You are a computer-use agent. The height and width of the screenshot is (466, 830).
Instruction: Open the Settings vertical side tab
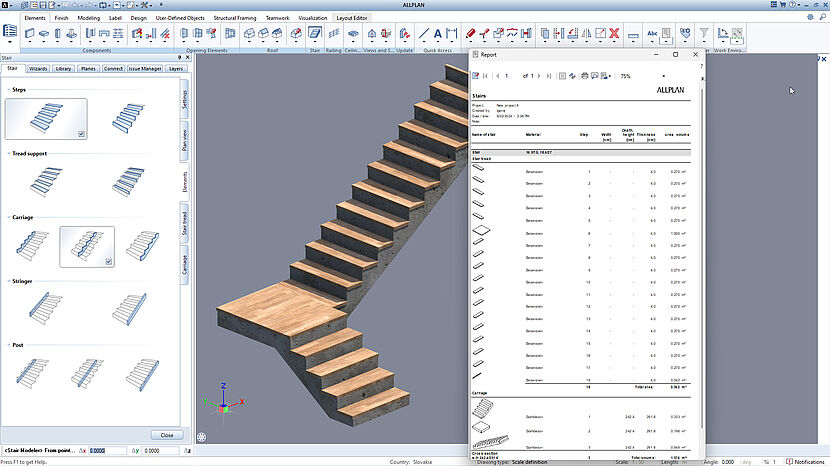coord(185,98)
